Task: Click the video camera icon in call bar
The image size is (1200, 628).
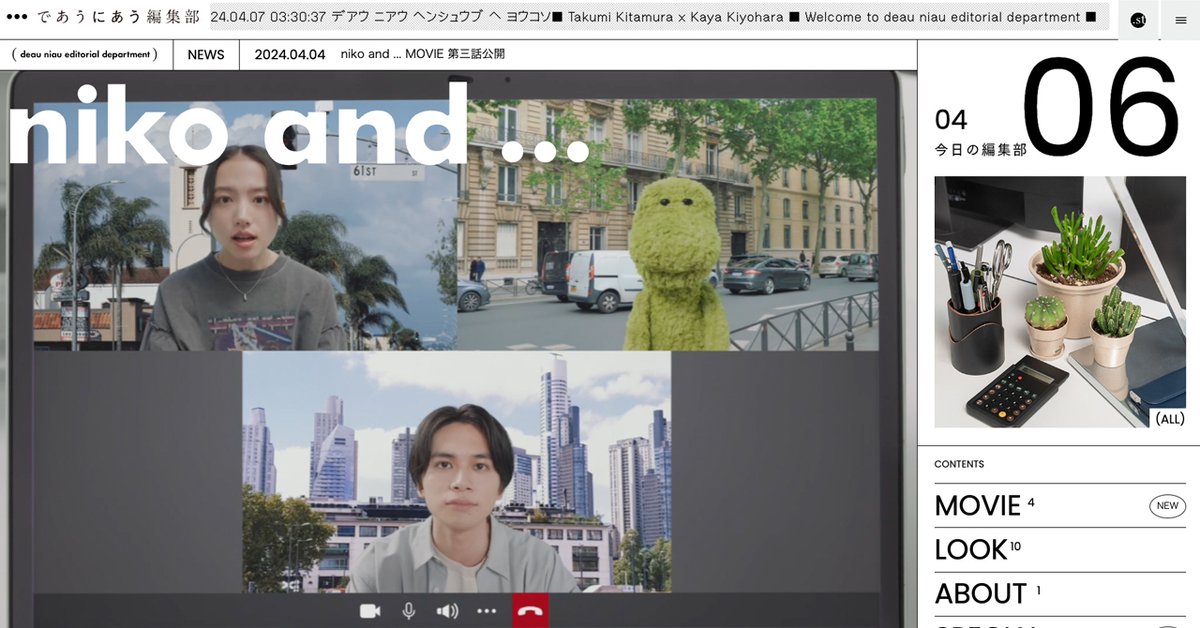Action: [x=370, y=610]
